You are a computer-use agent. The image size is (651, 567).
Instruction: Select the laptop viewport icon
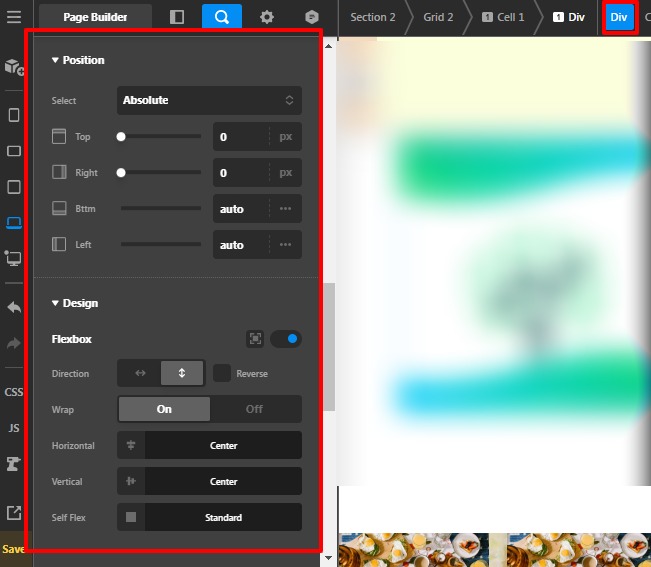pos(14,223)
